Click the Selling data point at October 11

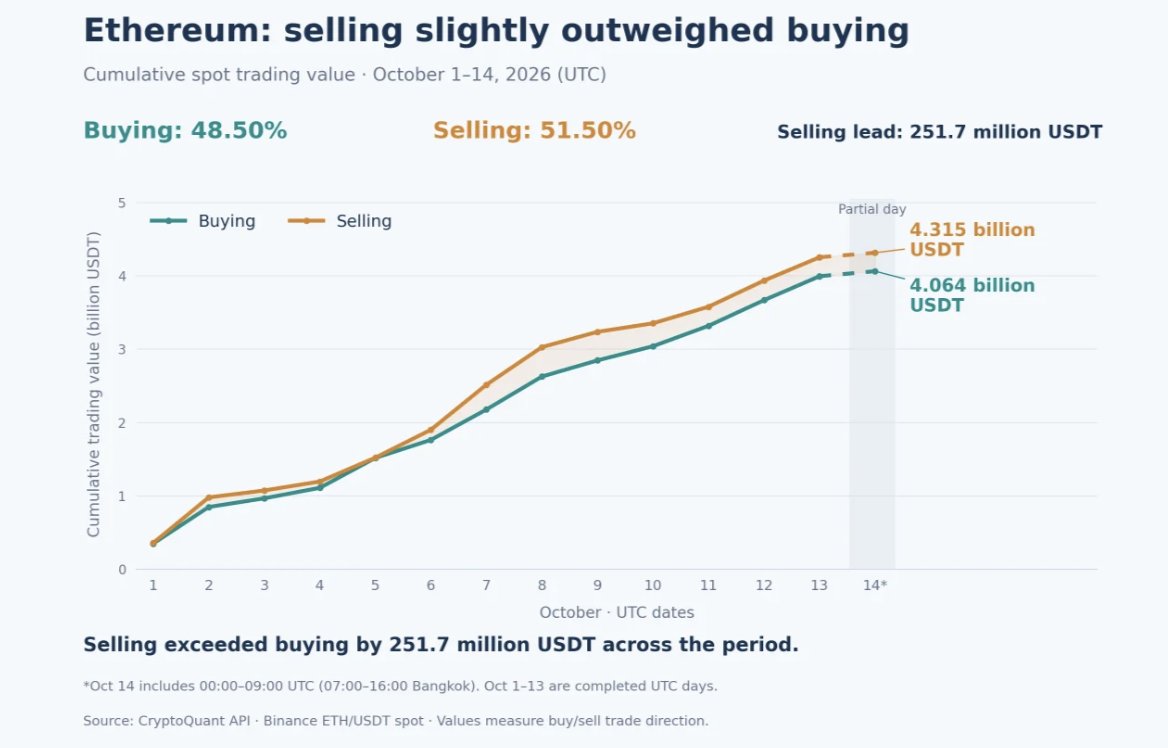(x=708, y=307)
